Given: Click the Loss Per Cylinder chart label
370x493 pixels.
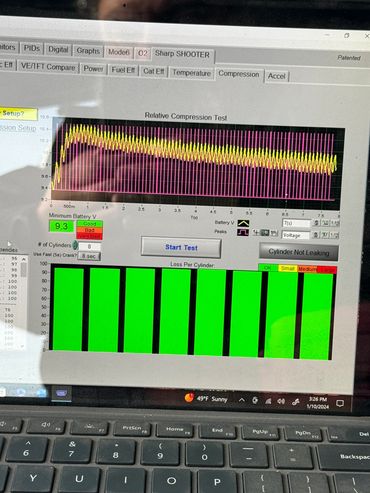Looking at the screenshot, I should pos(192,264).
